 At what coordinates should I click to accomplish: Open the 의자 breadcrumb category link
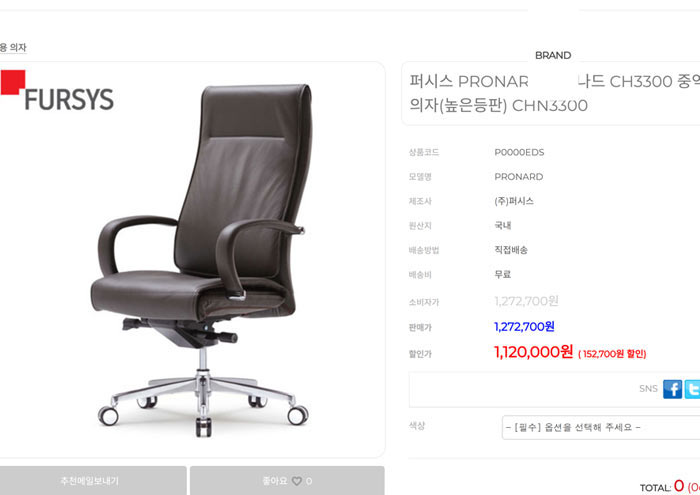[18, 47]
